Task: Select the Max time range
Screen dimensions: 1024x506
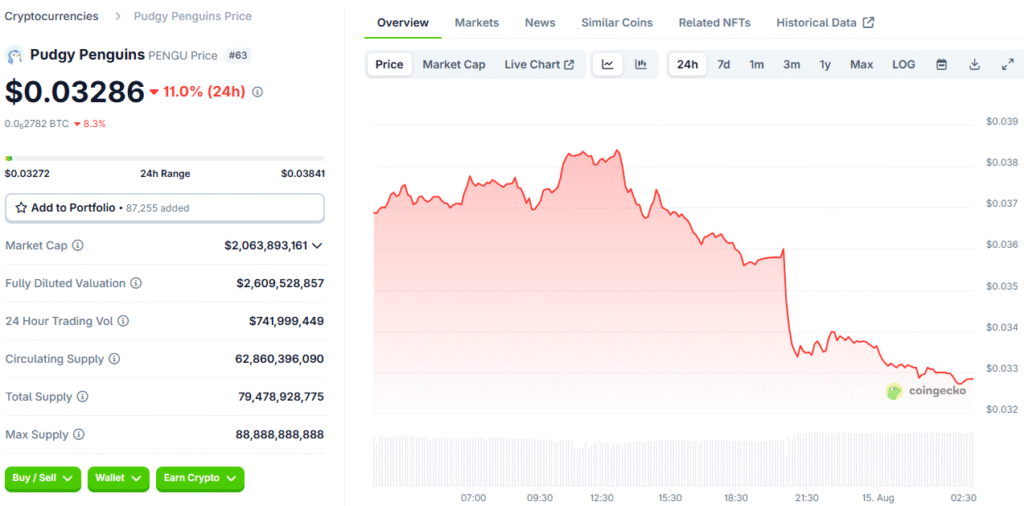Action: click(x=861, y=65)
